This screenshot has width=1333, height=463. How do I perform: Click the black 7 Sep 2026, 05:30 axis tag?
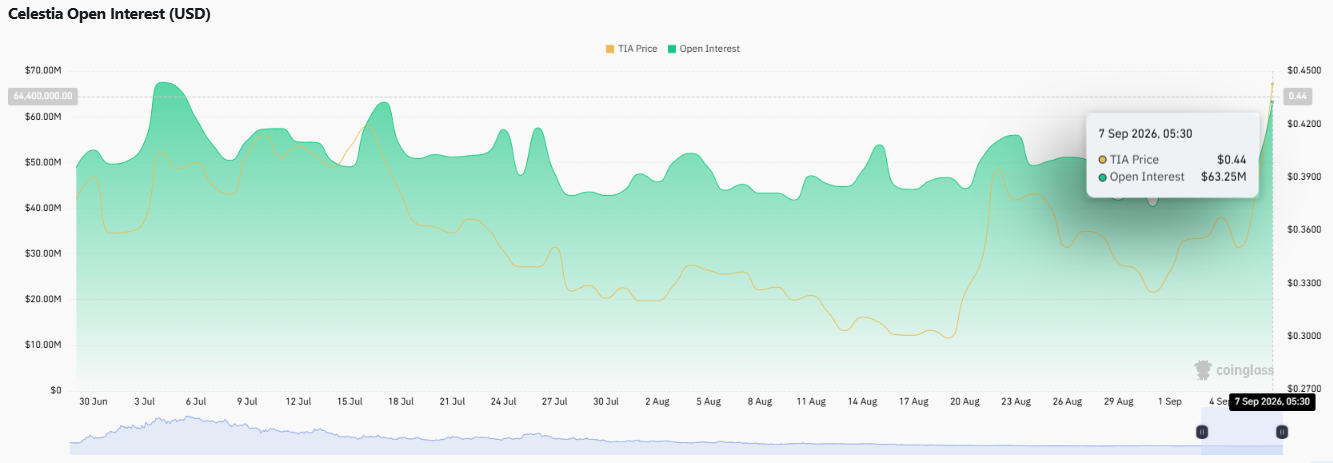pyautogui.click(x=1271, y=401)
